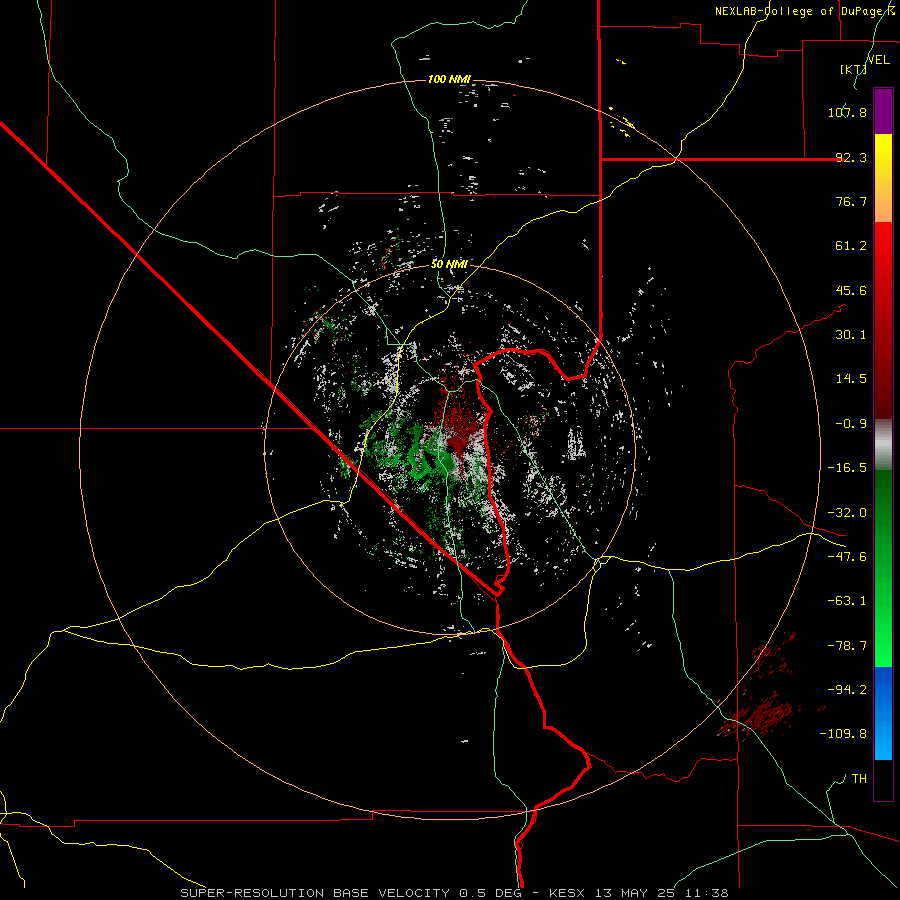Select the 30.1 legend value
900x900 pixels.
[851, 335]
